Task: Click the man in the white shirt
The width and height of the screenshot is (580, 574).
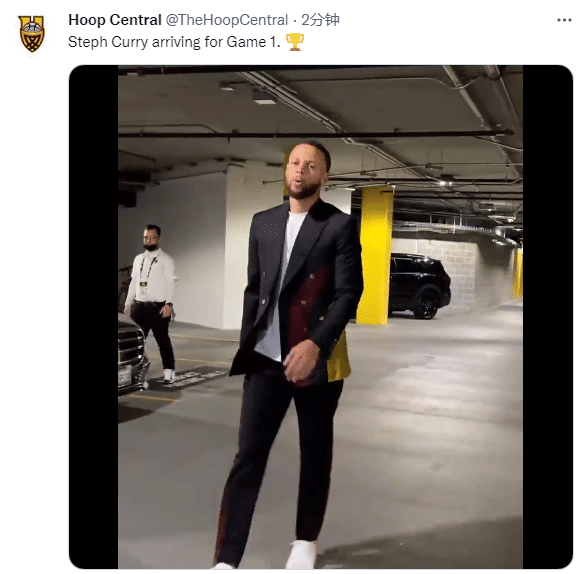Action: point(152,301)
